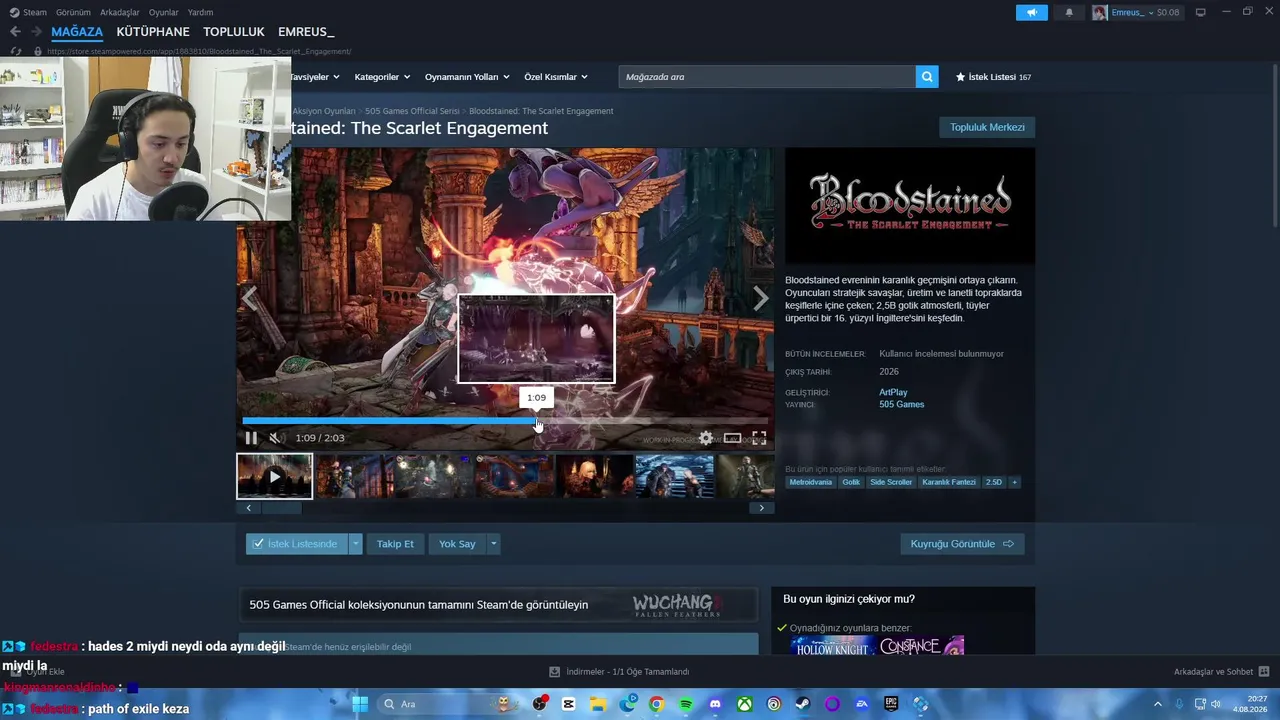Go forward with the Steam forward arrow
This screenshot has width=1280, height=720.
pos(37,32)
